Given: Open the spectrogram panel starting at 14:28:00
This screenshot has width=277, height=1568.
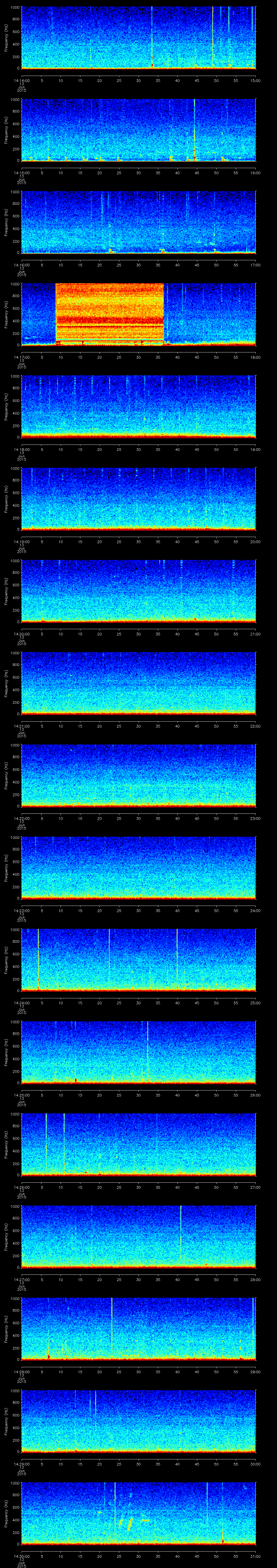Looking at the screenshot, I should point(138,1329).
